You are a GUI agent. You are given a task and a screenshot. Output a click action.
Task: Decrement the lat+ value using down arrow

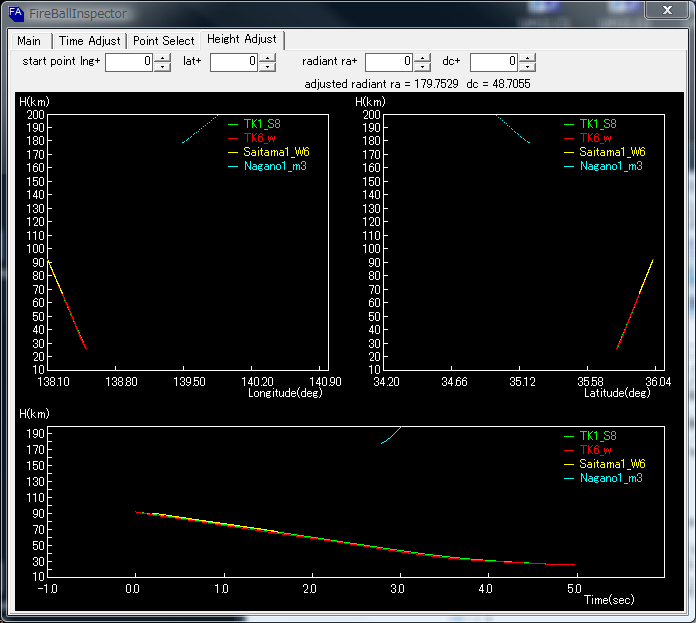tap(267, 67)
